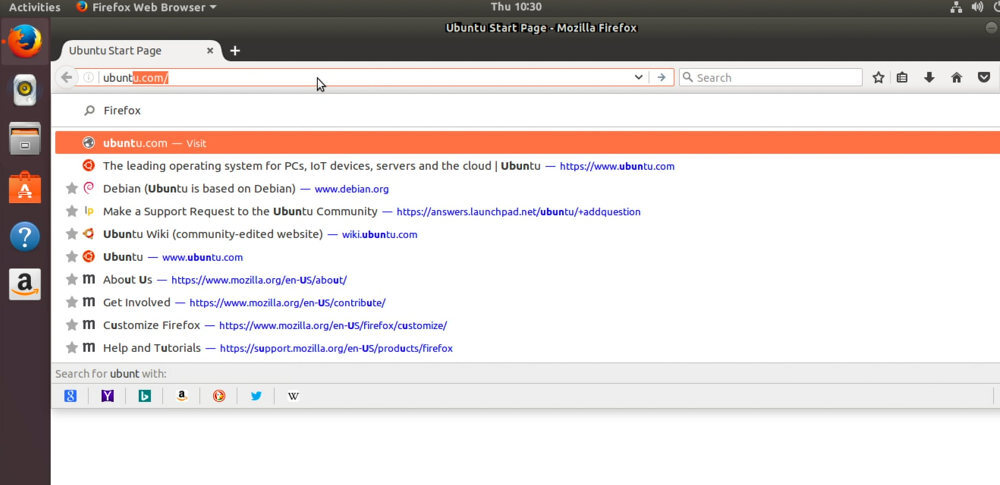Search ubunt with Bing icon

145,396
